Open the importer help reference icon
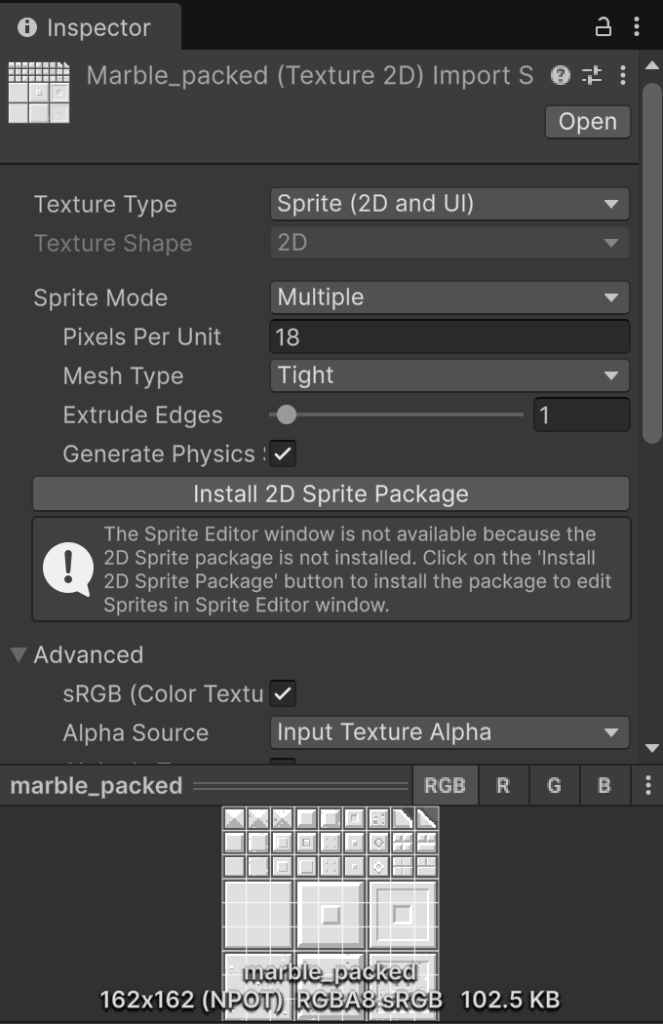Image resolution: width=663 pixels, height=1024 pixels. click(561, 76)
